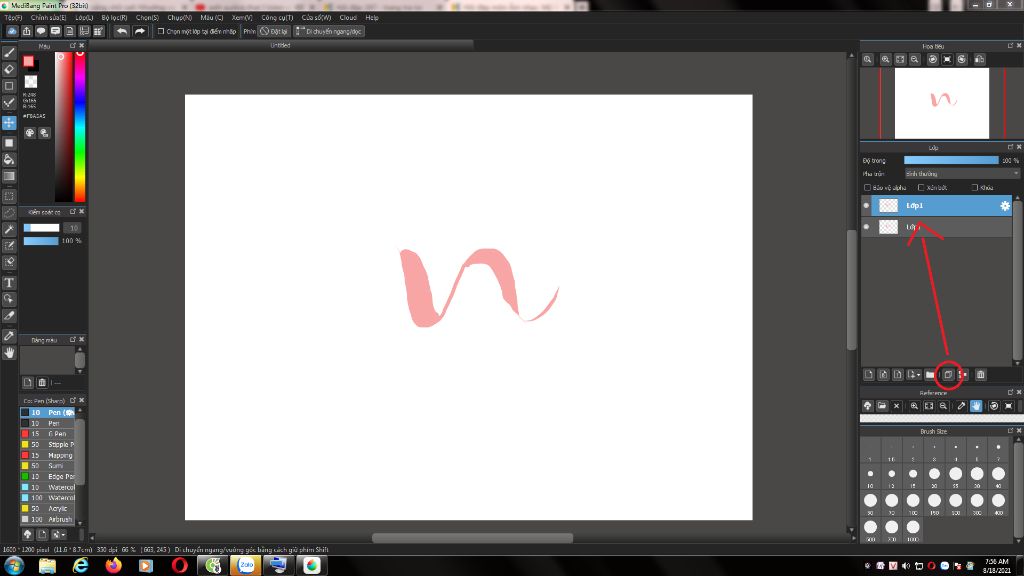1024x576 pixels.
Task: Delete palette color with trash icon
Action: (42, 383)
